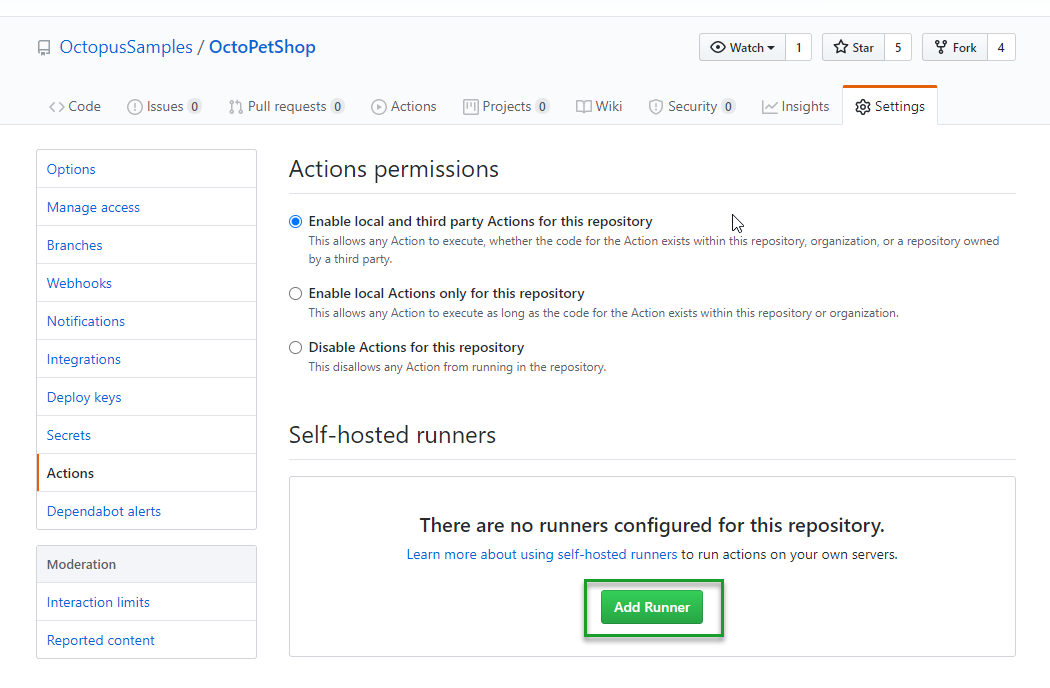The width and height of the screenshot is (1050, 688).
Task: Fork the repository
Action: (954, 48)
